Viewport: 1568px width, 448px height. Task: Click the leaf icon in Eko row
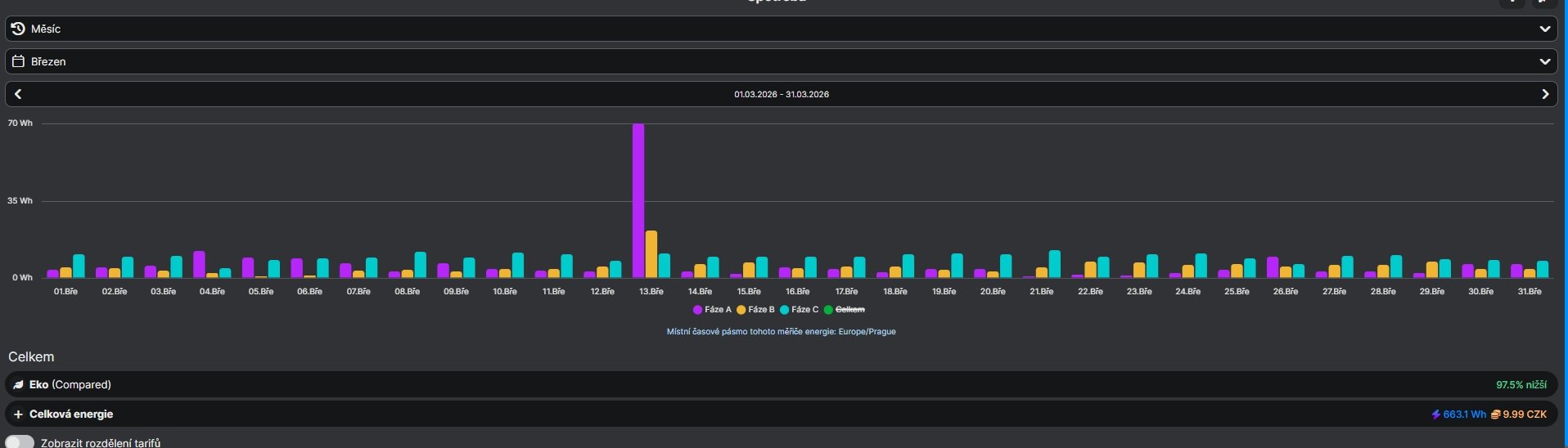click(x=18, y=384)
